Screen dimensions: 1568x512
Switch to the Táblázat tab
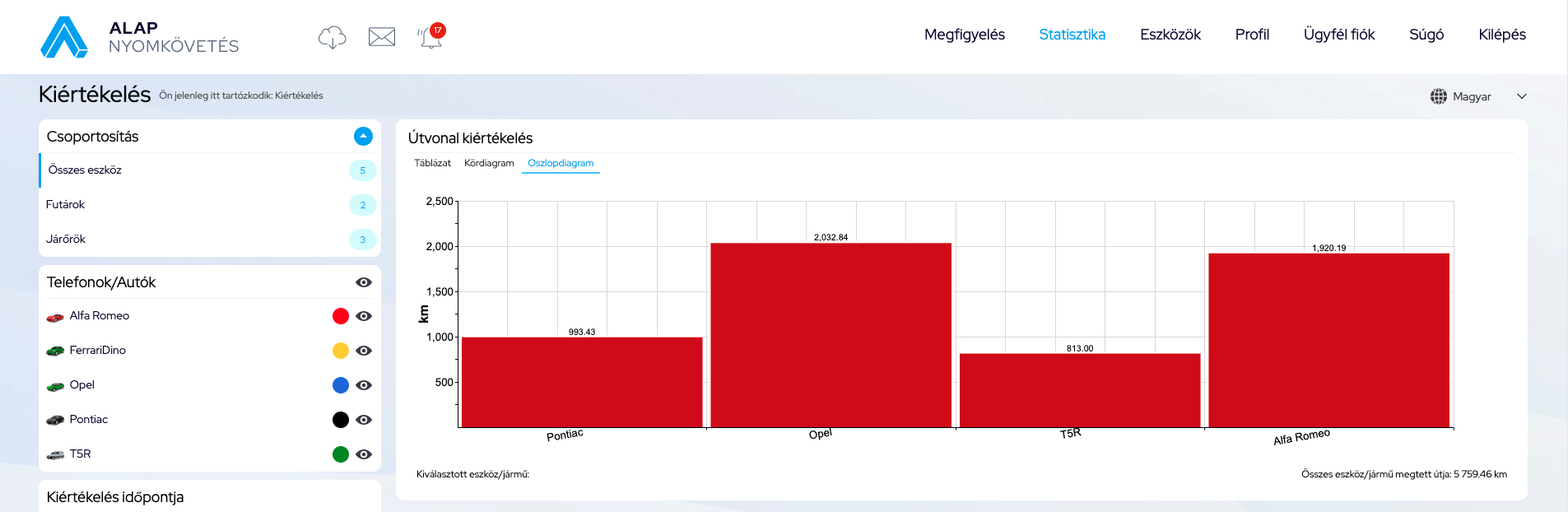(432, 163)
